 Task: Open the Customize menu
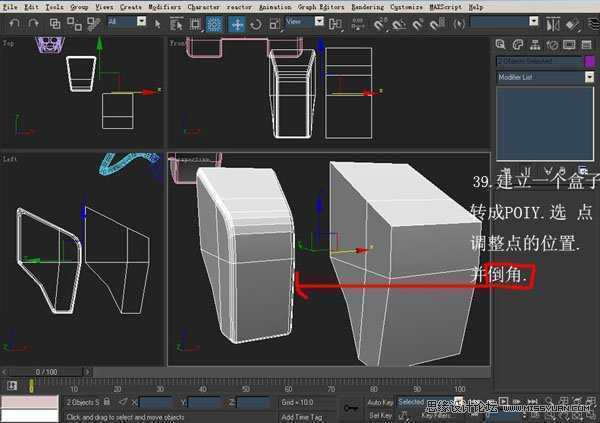pyautogui.click(x=406, y=7)
